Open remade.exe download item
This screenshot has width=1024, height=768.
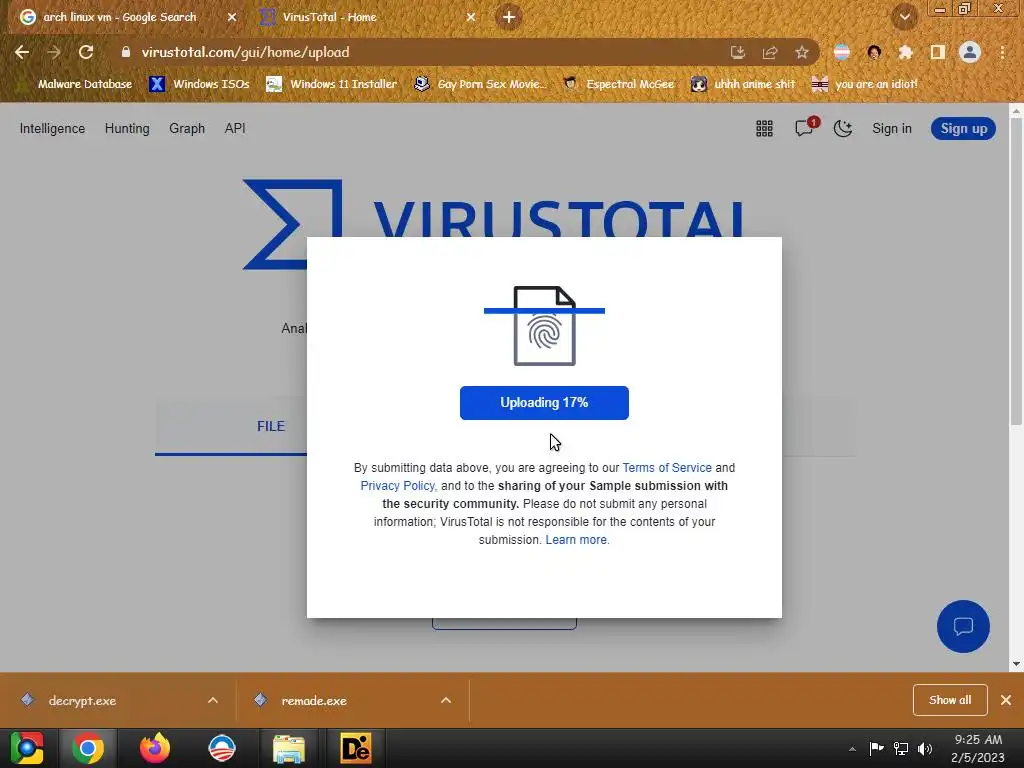(x=314, y=700)
